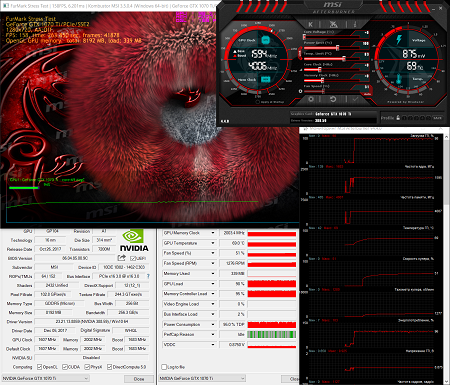Click the GPU chip icon beside GPU Clock gauge
This screenshot has width=450, height=385.
tap(265, 40)
